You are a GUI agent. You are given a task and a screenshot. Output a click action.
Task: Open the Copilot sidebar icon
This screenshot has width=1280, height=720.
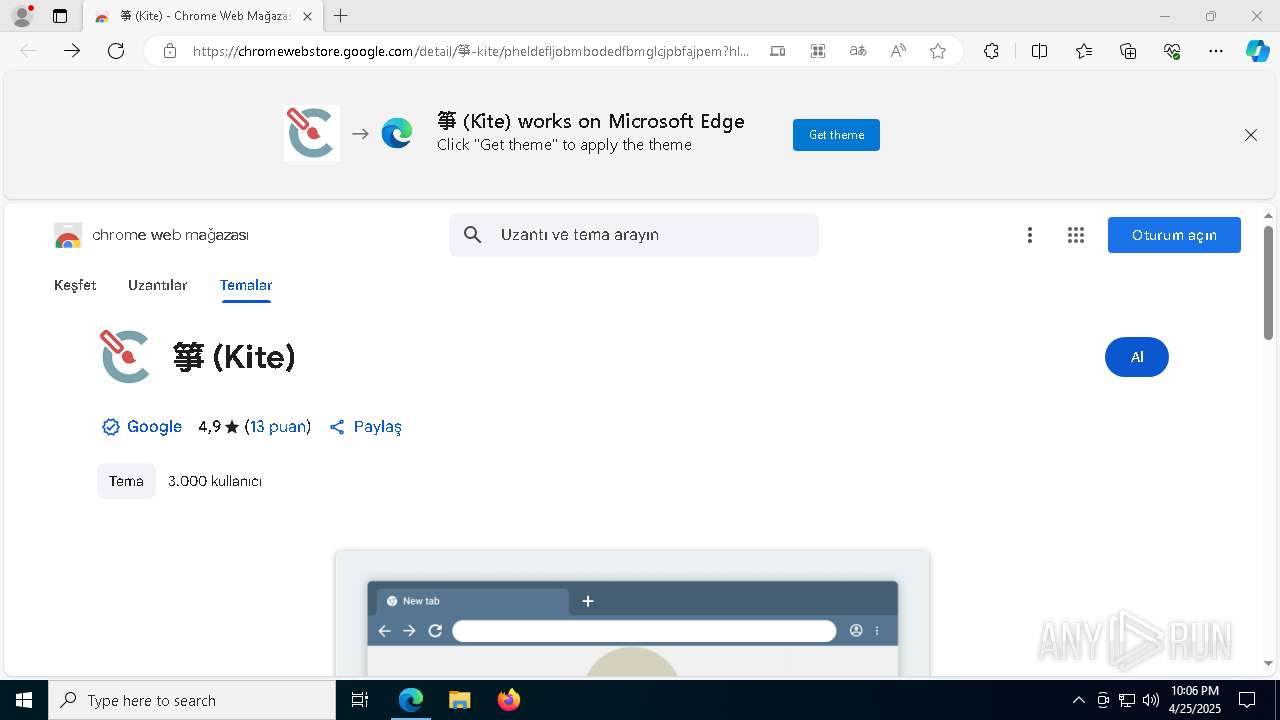coord(1257,51)
